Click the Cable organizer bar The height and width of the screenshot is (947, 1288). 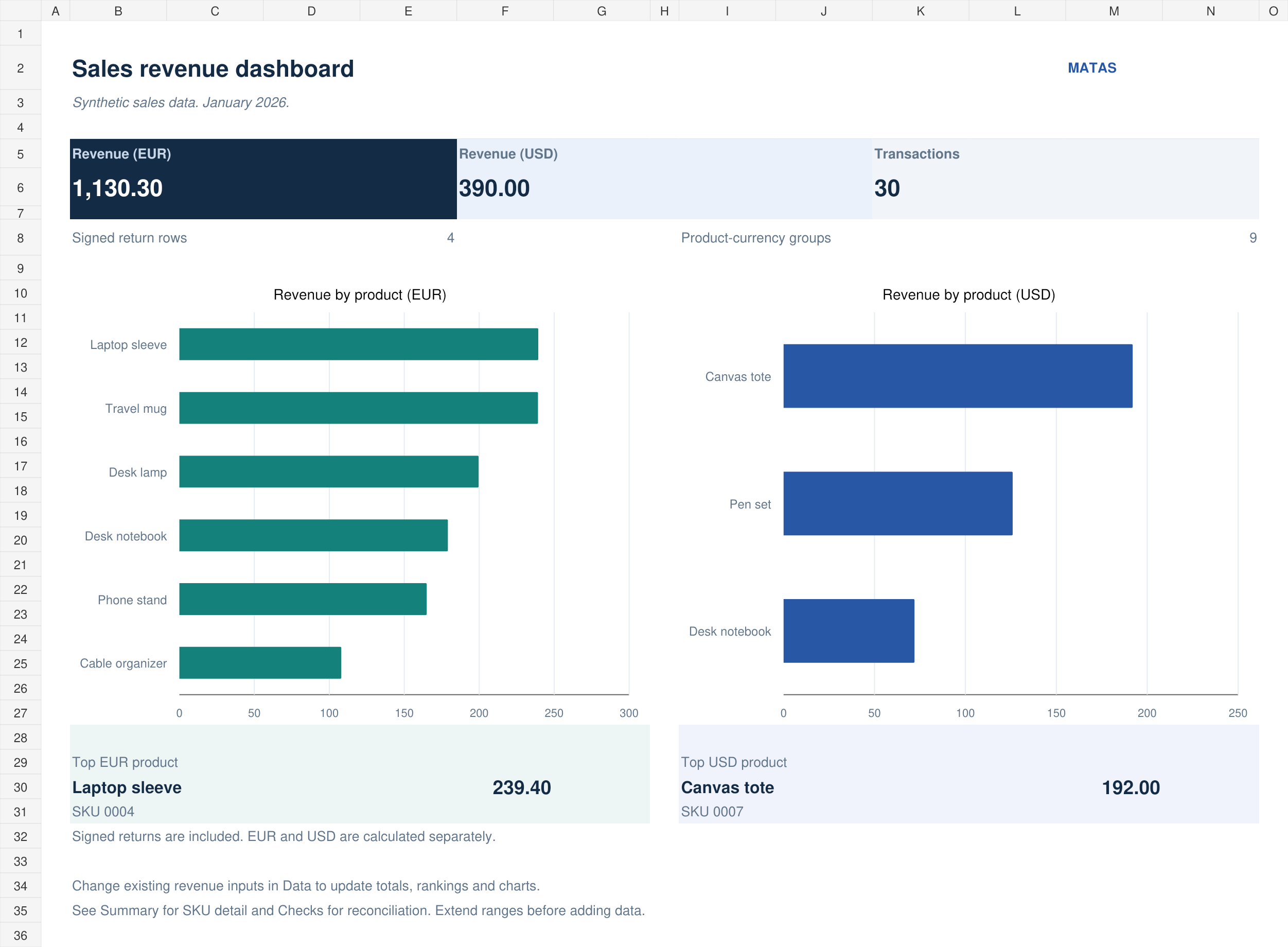(260, 663)
